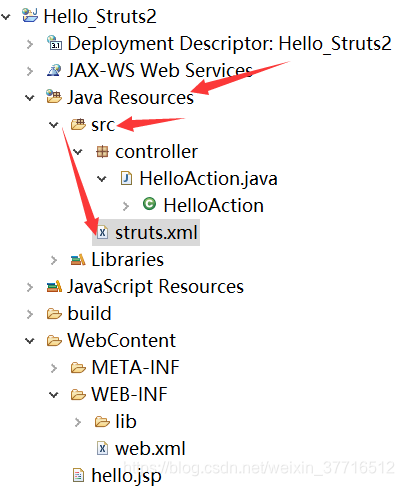Screen dimensions: 404x486
Task: Select the 'WebContent' label
Action: click(x=122, y=340)
